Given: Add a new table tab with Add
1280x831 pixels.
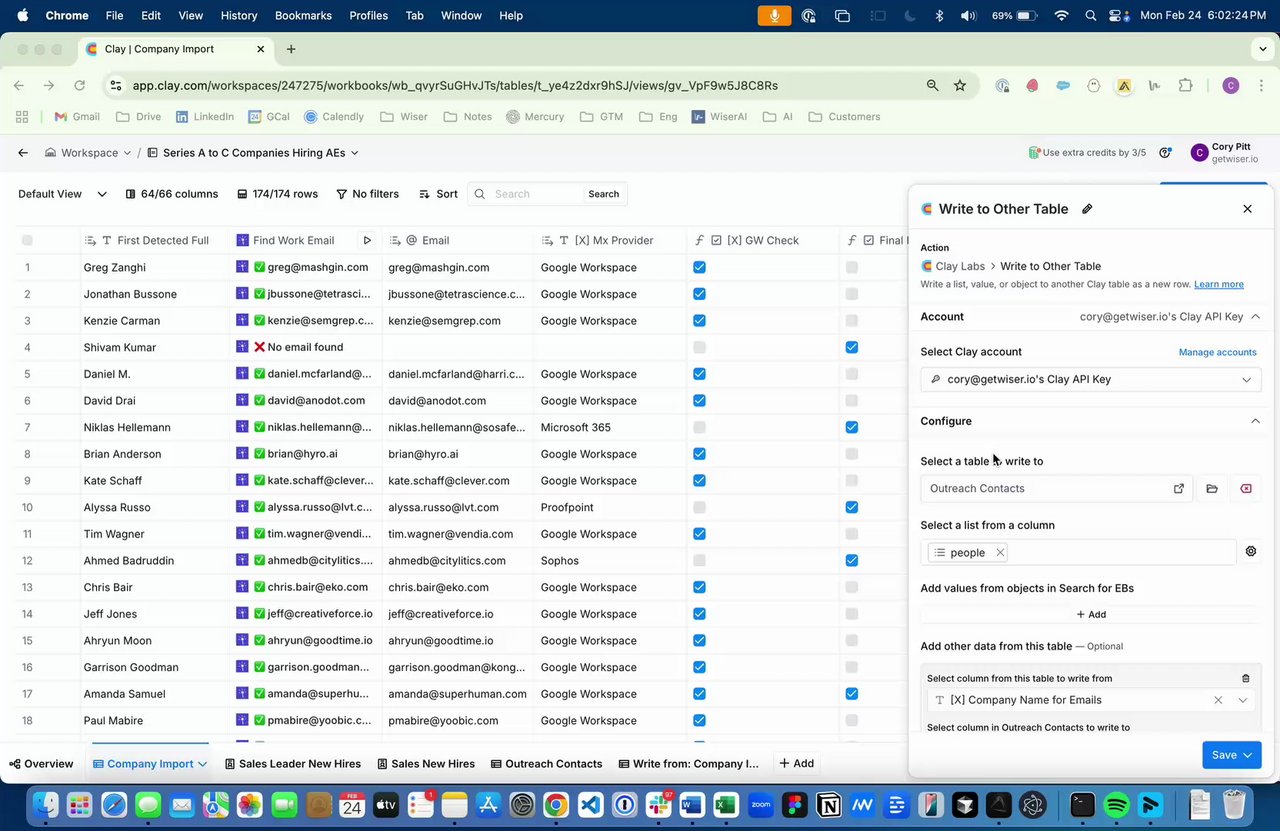Looking at the screenshot, I should coord(797,764).
